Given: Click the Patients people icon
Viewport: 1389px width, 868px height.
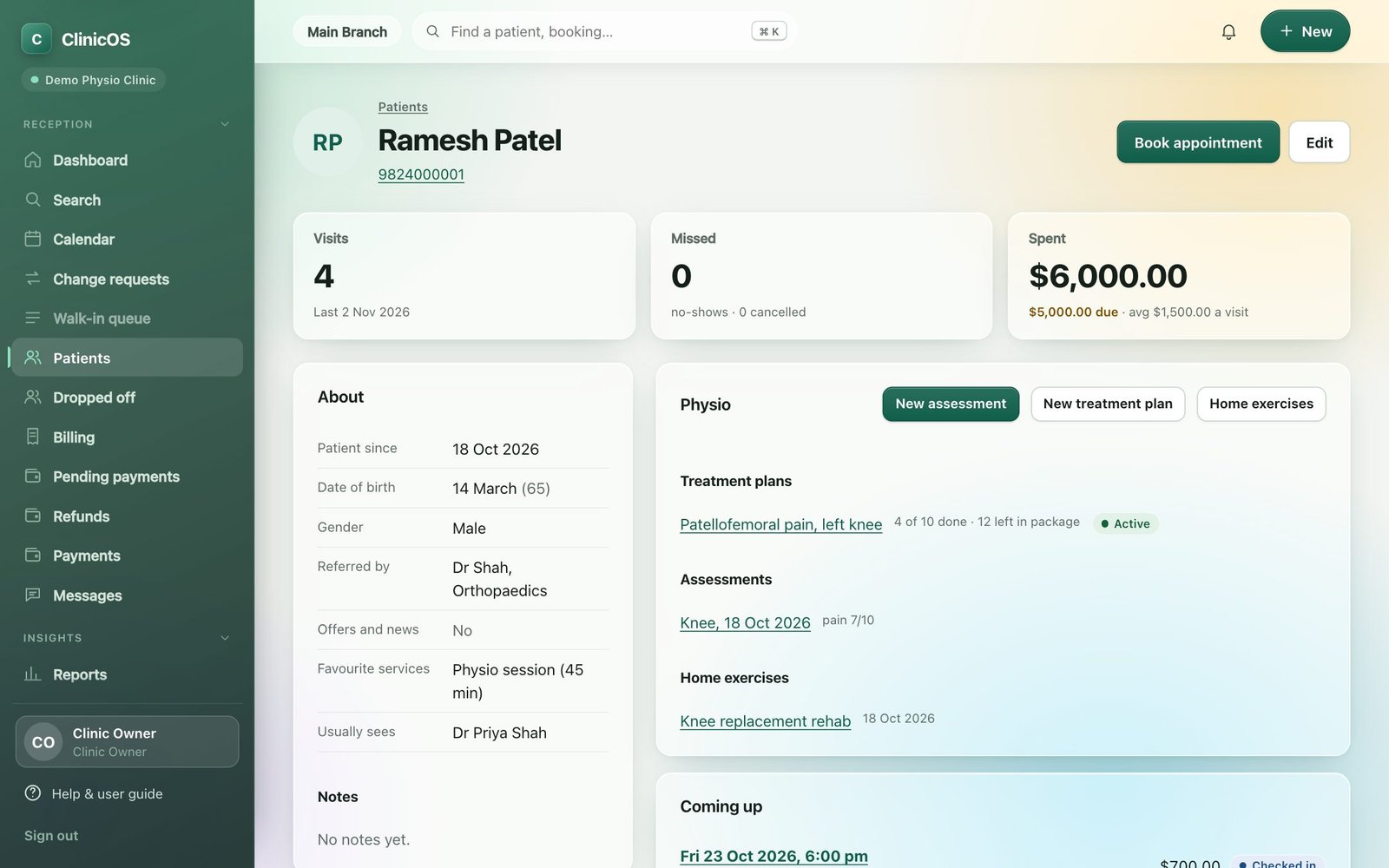Looking at the screenshot, I should pyautogui.click(x=33, y=358).
